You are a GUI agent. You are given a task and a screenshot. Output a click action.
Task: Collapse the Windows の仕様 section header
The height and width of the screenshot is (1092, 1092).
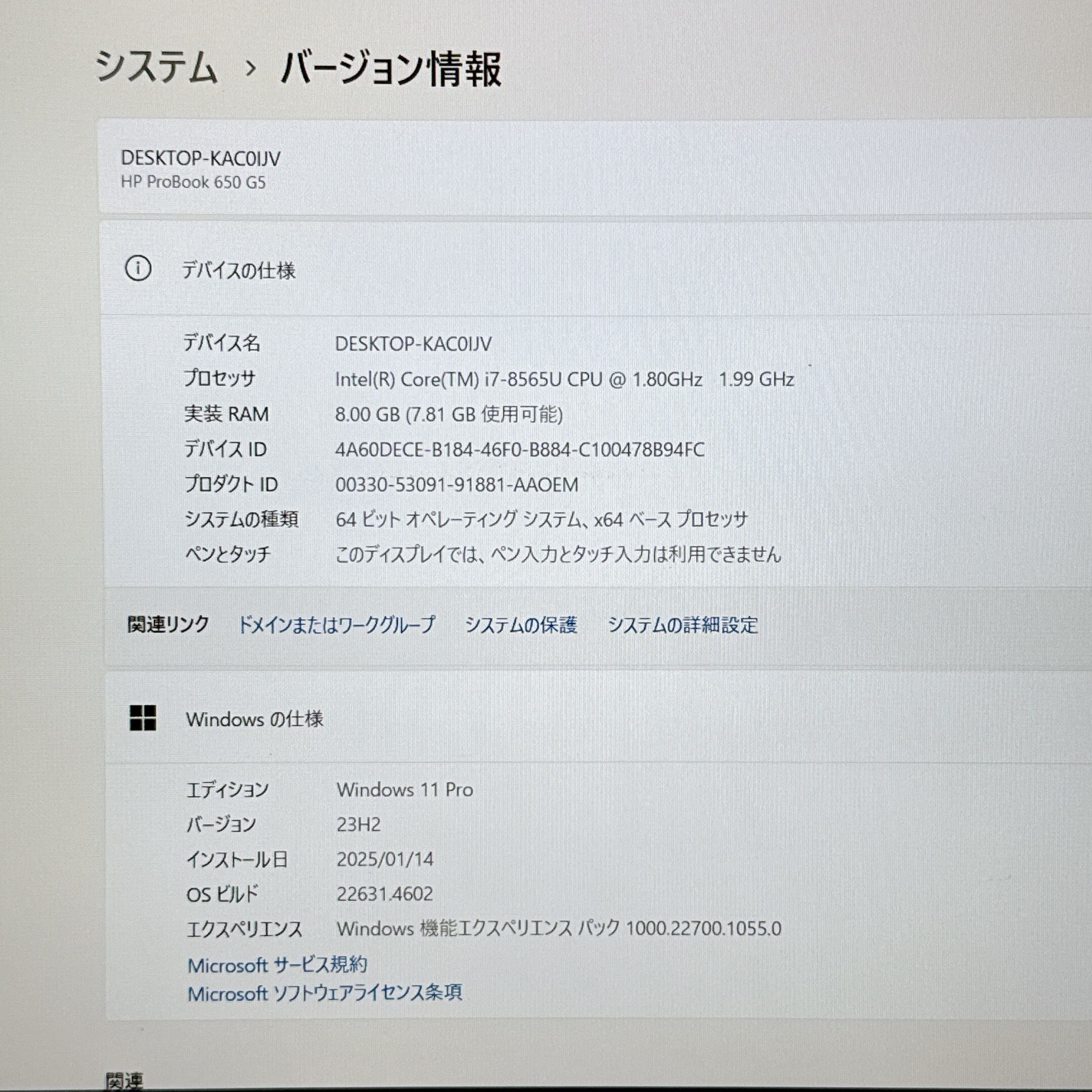[x=254, y=719]
